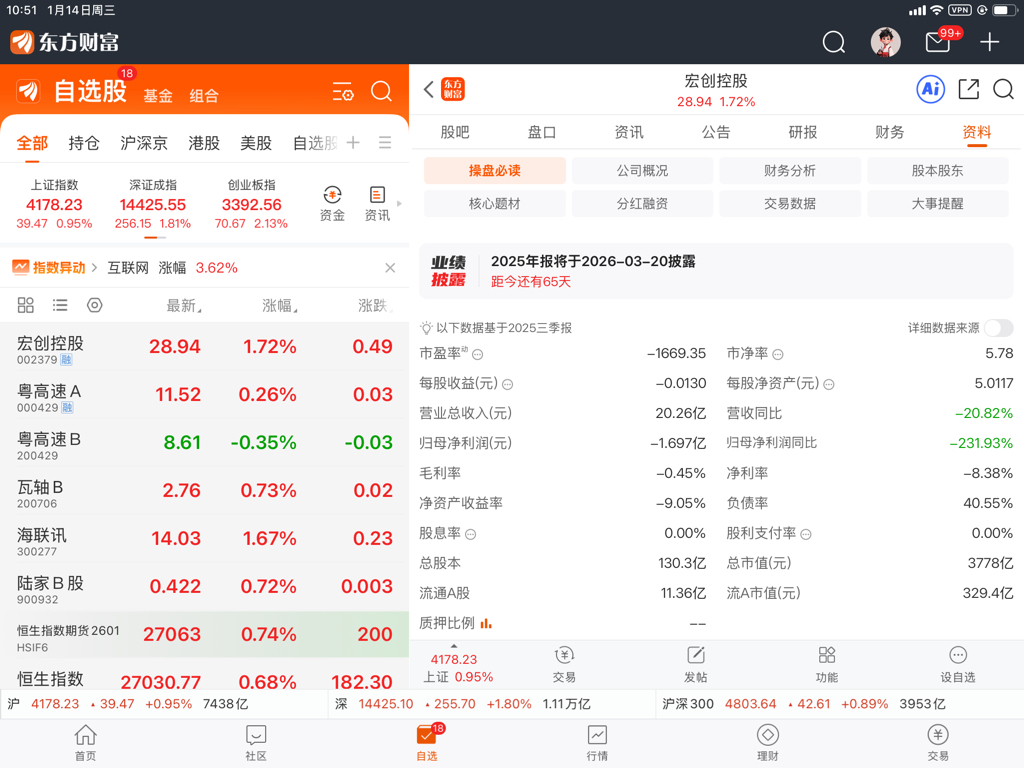Open 股本股东 section button
This screenshot has height=768, width=1024.
click(937, 170)
